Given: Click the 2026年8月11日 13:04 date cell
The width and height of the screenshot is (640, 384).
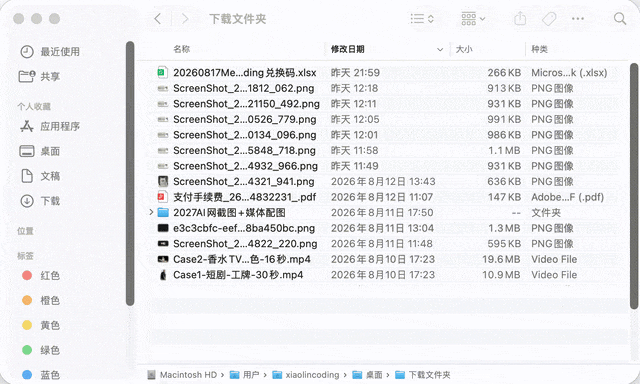Looking at the screenshot, I should pyautogui.click(x=382, y=229).
